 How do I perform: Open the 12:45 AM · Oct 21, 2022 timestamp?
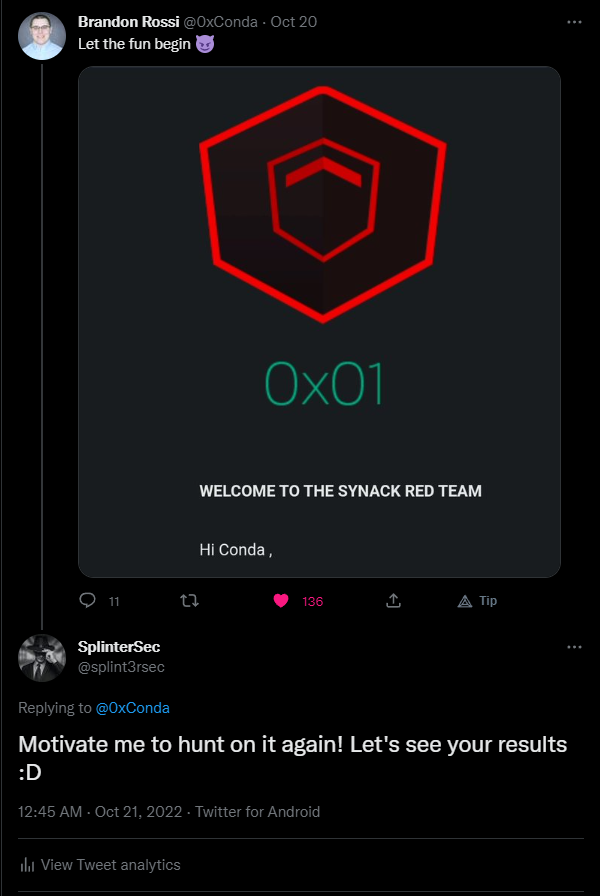pos(100,811)
